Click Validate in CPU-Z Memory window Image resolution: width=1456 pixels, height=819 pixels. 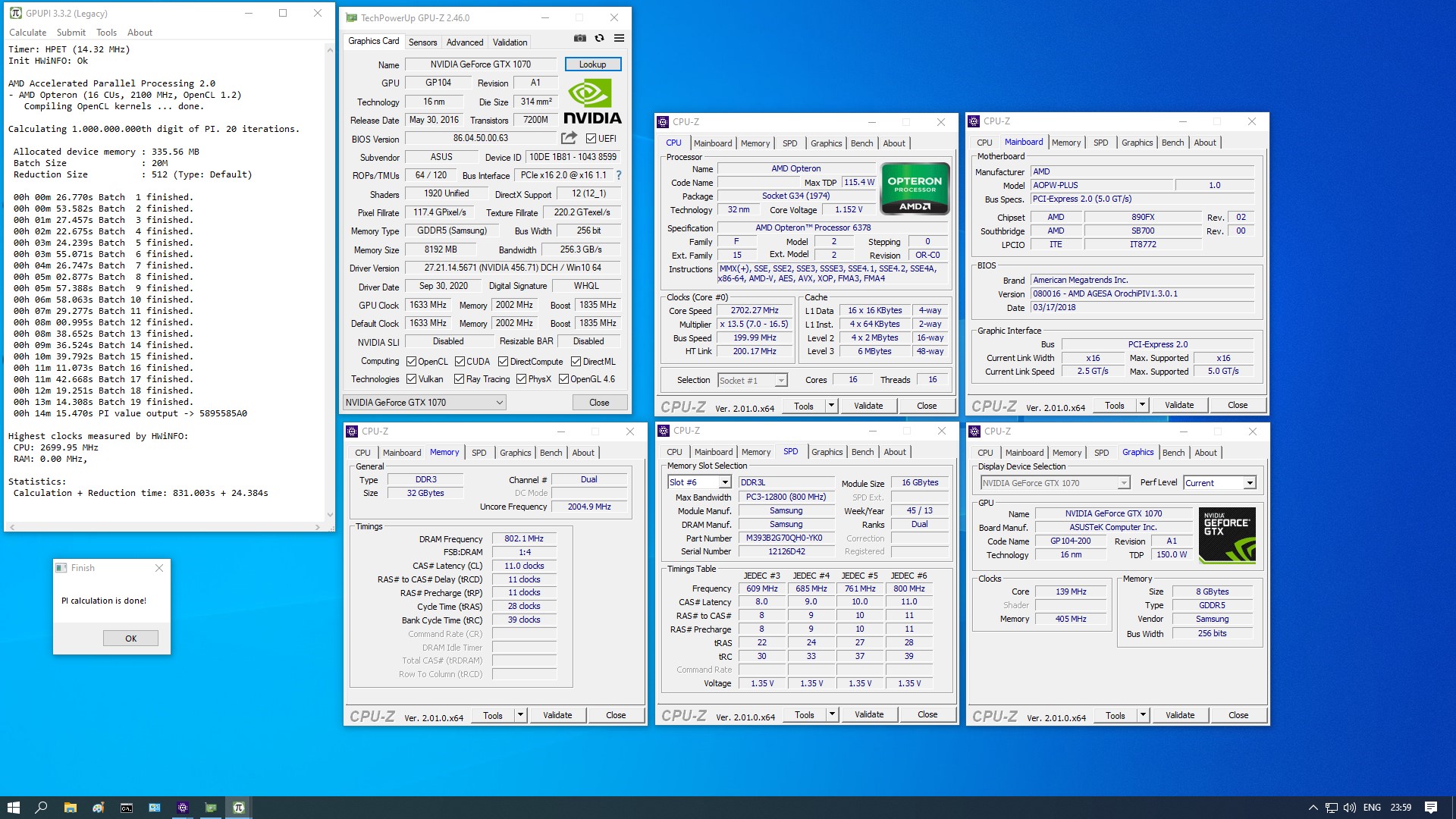pos(557,715)
